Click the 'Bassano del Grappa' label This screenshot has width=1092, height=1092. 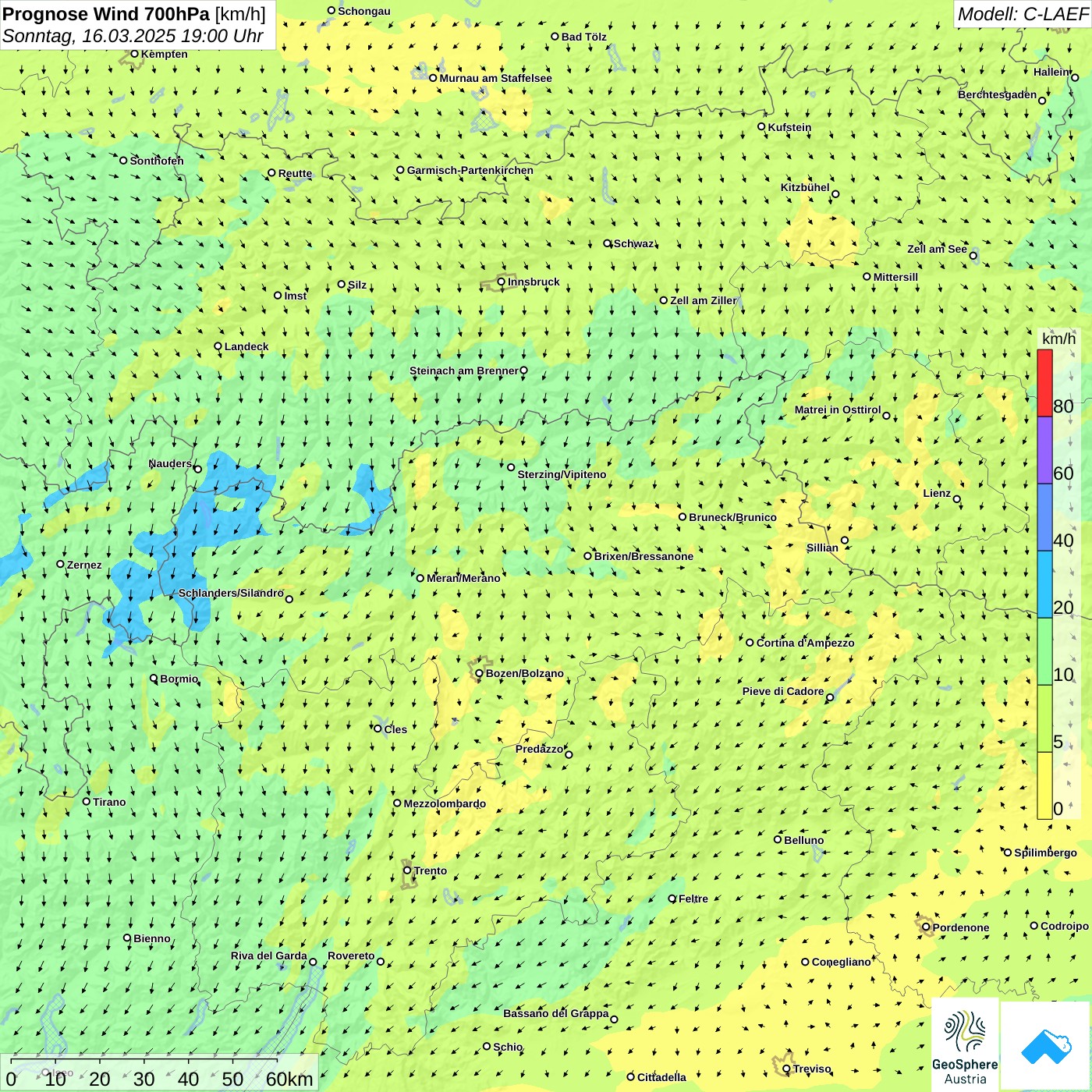tap(556, 1014)
